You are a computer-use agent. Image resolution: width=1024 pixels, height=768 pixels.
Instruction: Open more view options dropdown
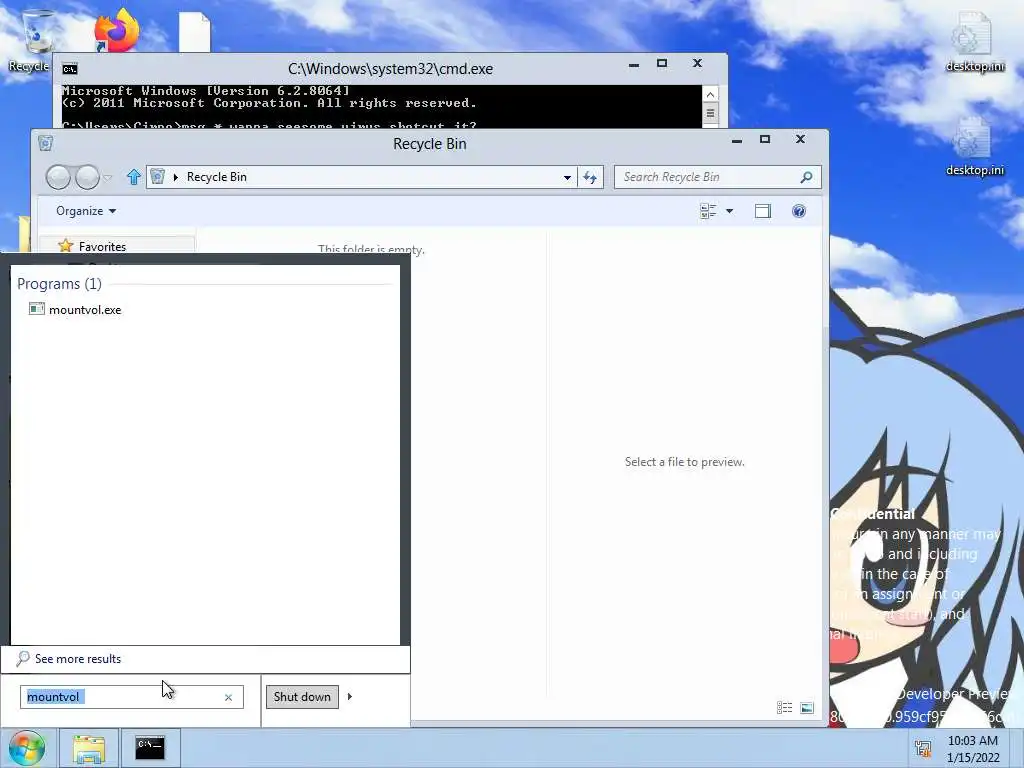click(x=729, y=211)
